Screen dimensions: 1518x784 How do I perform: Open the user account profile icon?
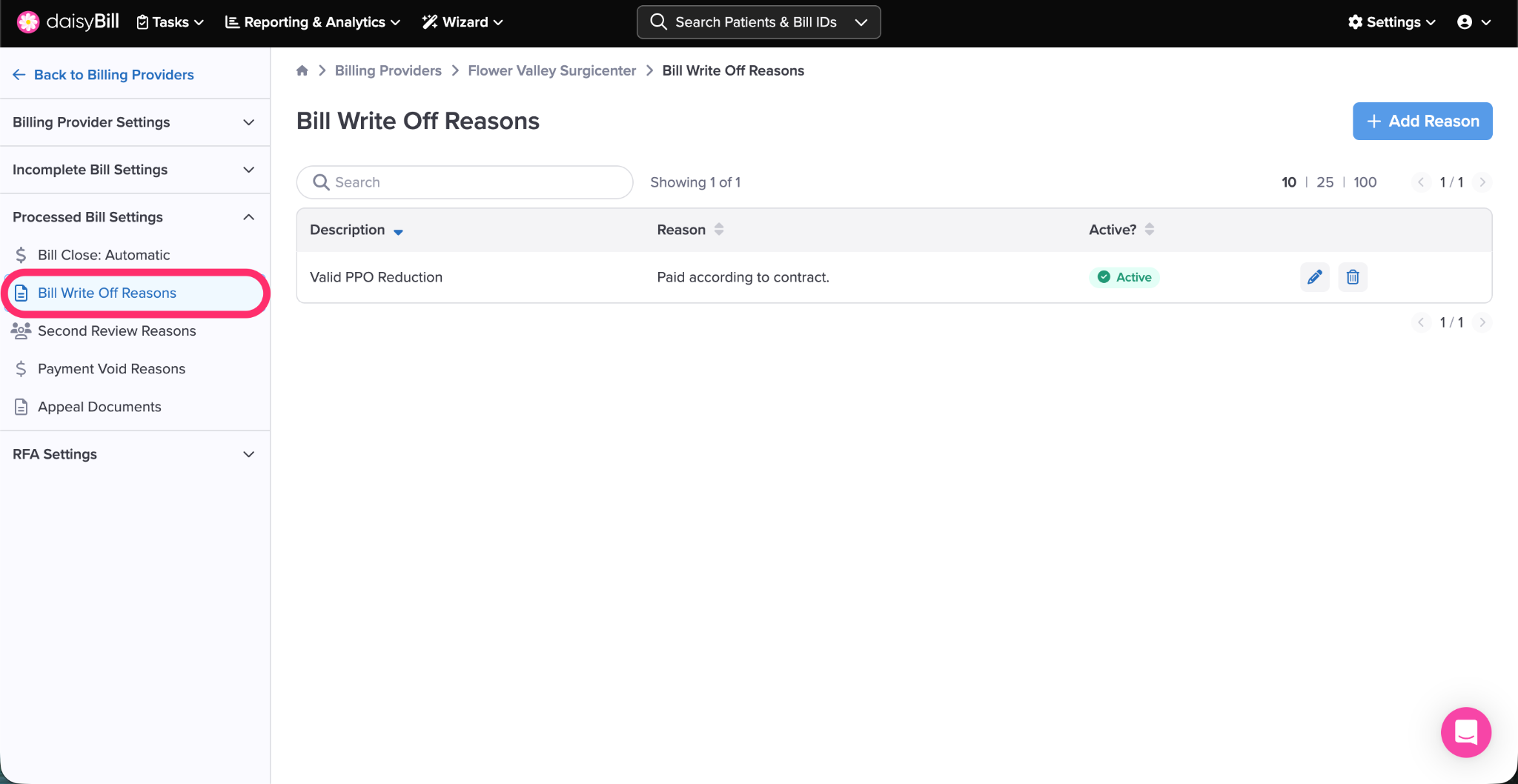[1465, 22]
